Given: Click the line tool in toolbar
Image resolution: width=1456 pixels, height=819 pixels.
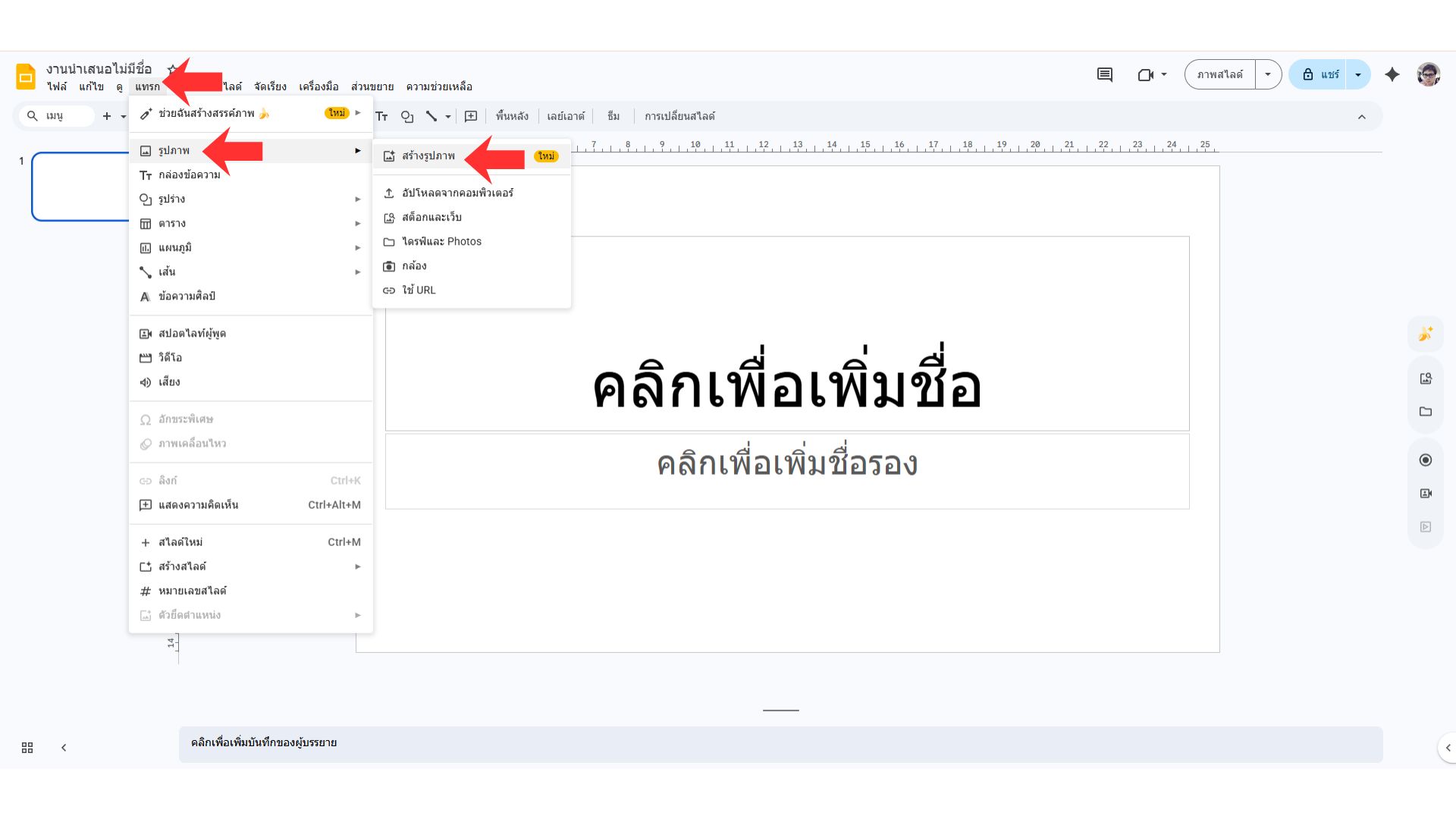Looking at the screenshot, I should (431, 116).
